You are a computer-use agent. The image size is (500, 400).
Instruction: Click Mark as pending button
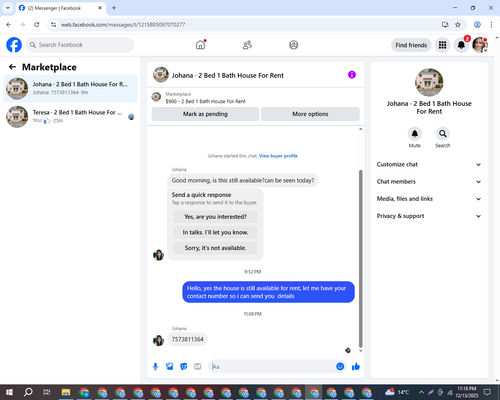(205, 114)
